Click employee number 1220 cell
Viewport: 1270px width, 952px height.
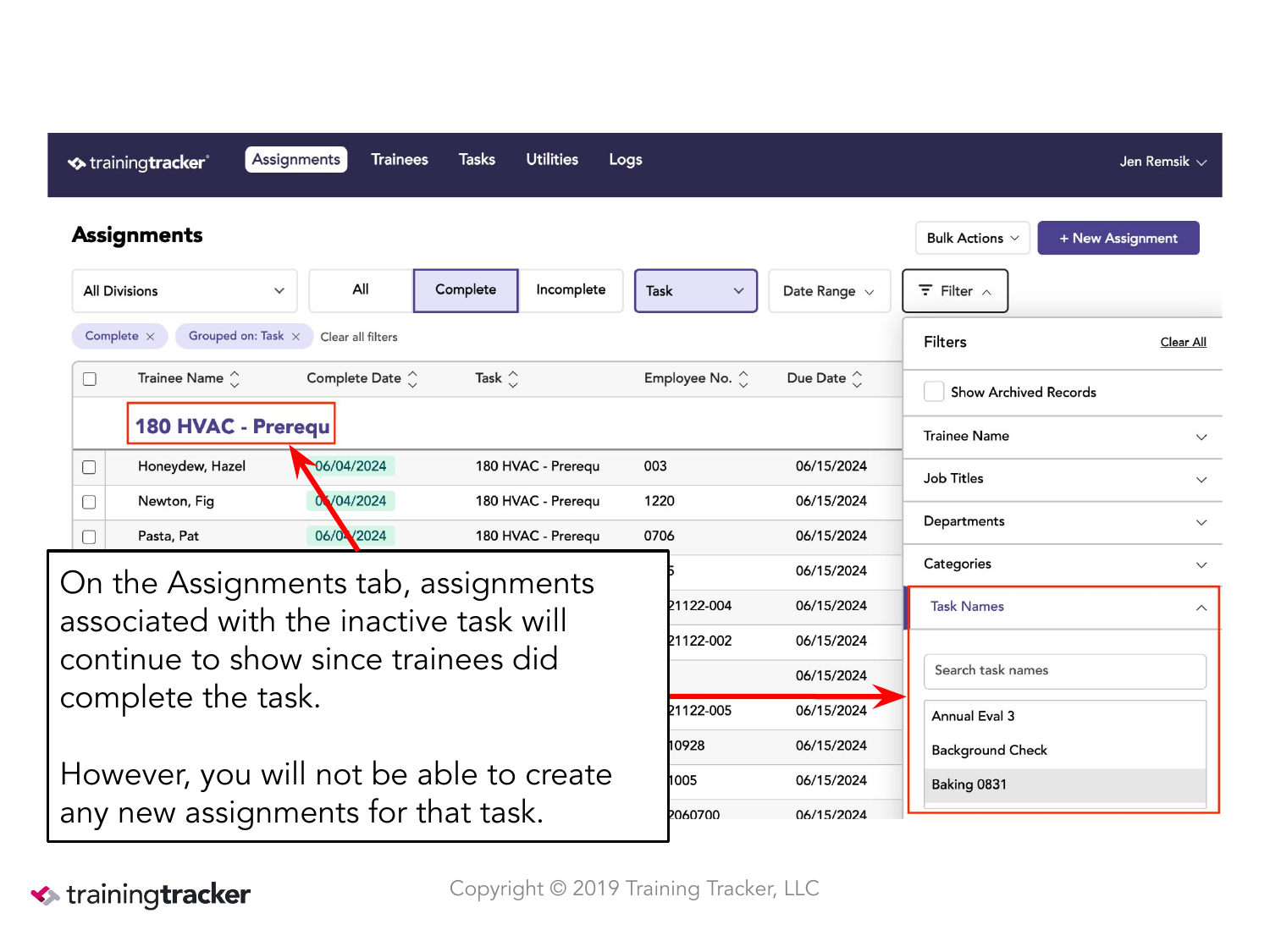point(660,501)
